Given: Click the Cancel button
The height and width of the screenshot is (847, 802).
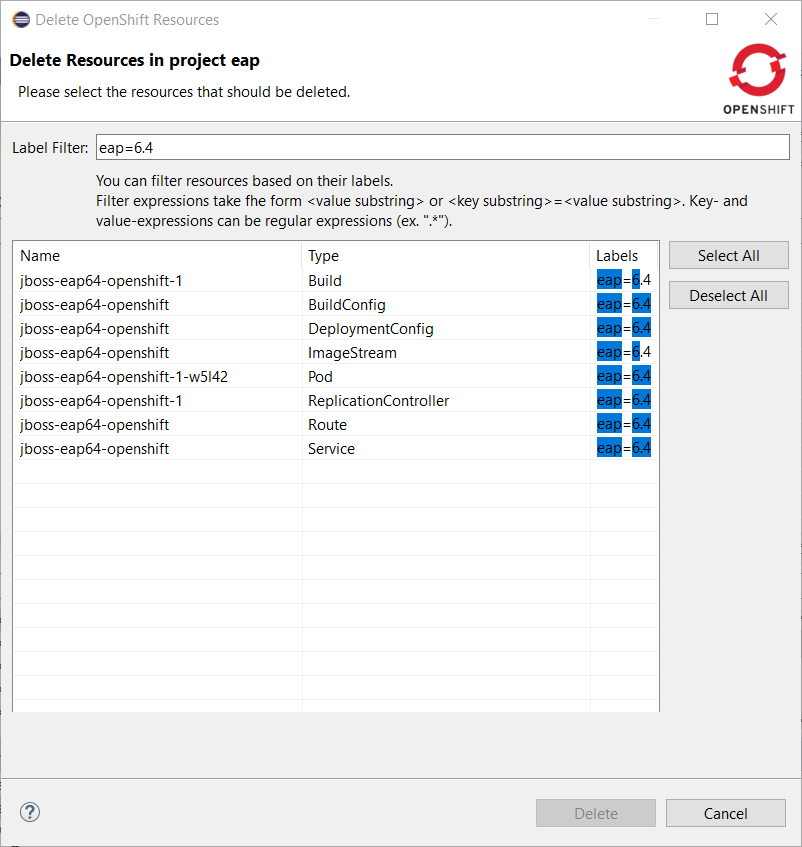Looking at the screenshot, I should pyautogui.click(x=725, y=813).
